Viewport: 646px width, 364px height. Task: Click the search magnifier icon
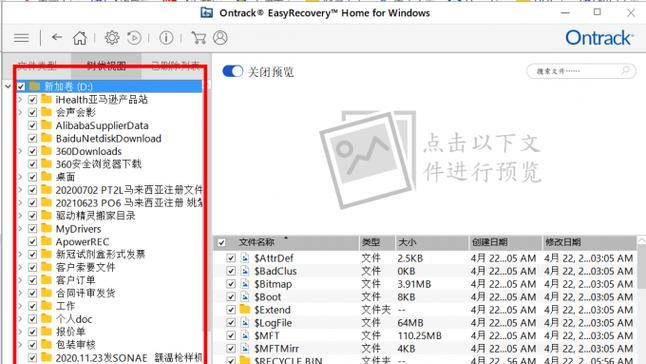pyautogui.click(x=625, y=71)
